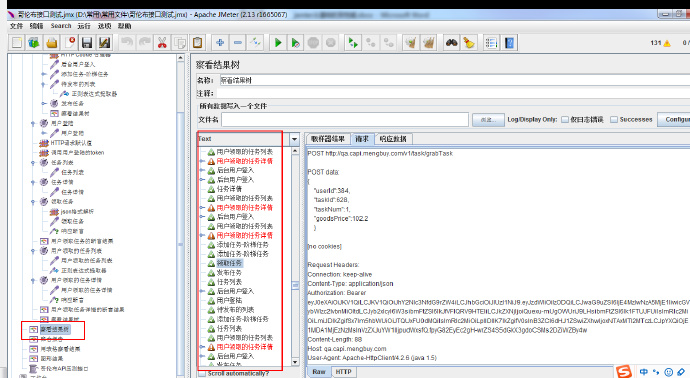Switch to the HTTP view tab at bottom
Image resolution: width=690 pixels, height=378 pixels.
tap(343, 372)
